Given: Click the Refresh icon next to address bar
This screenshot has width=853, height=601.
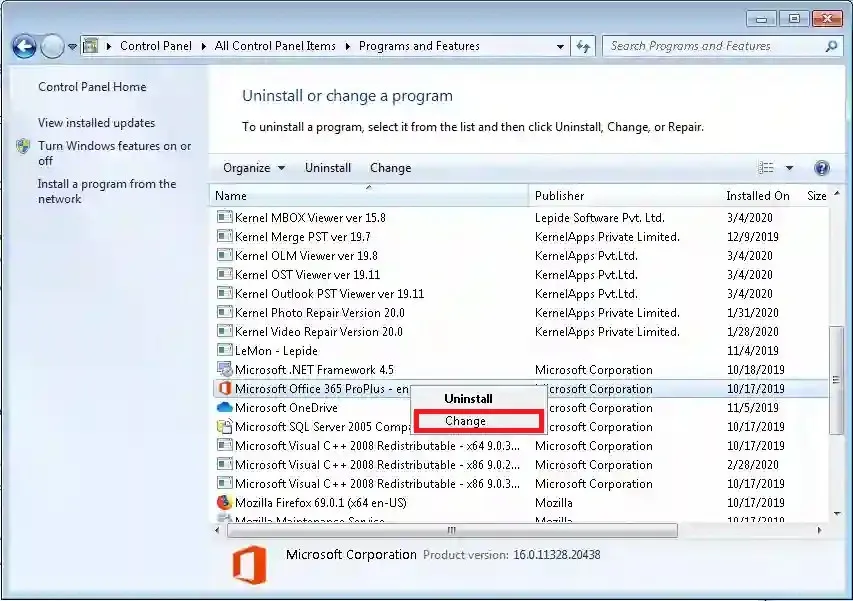Looking at the screenshot, I should click(x=583, y=46).
